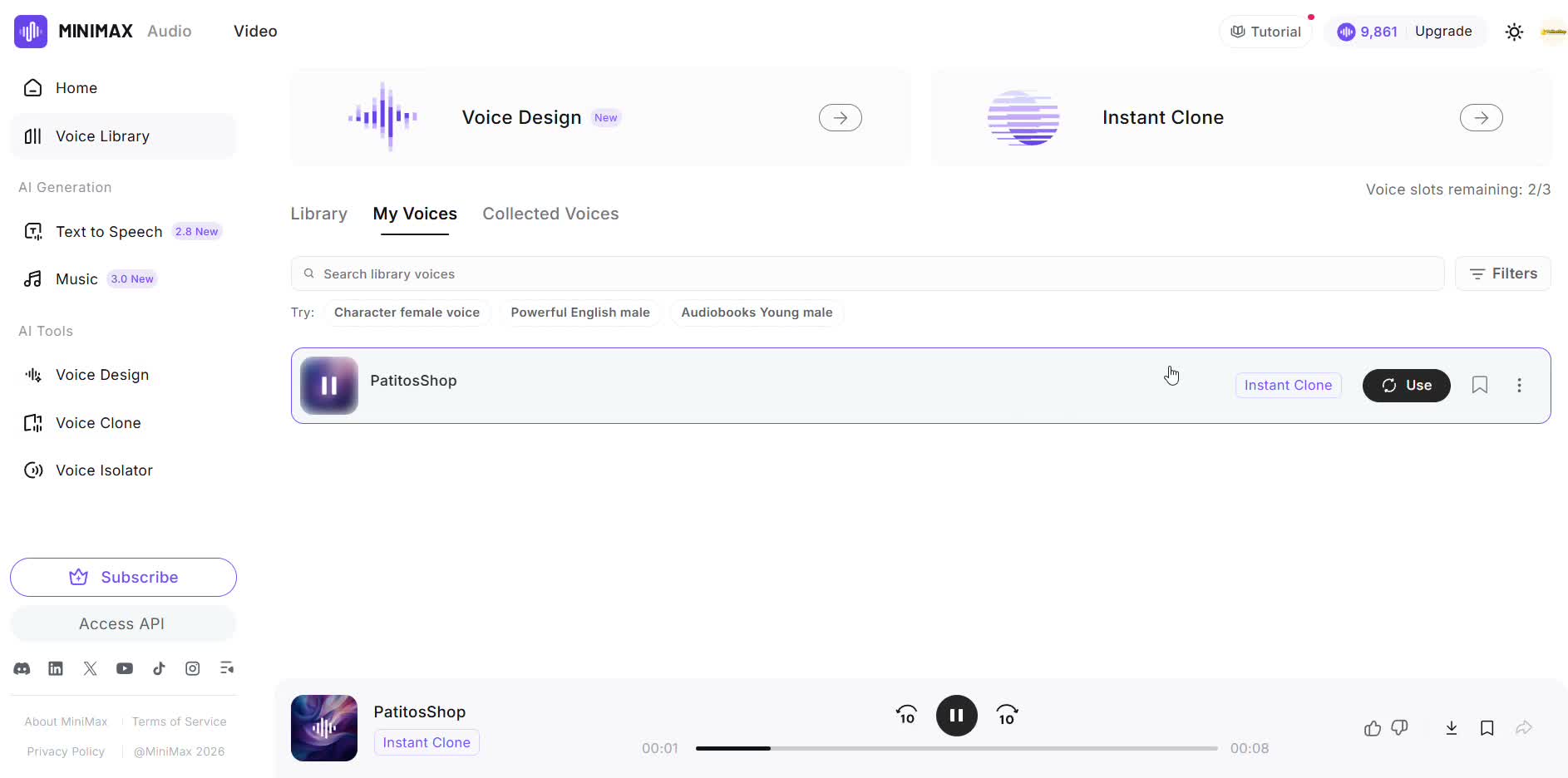This screenshot has width=1568, height=778.
Task: Open the Filters panel
Action: coord(1503,273)
